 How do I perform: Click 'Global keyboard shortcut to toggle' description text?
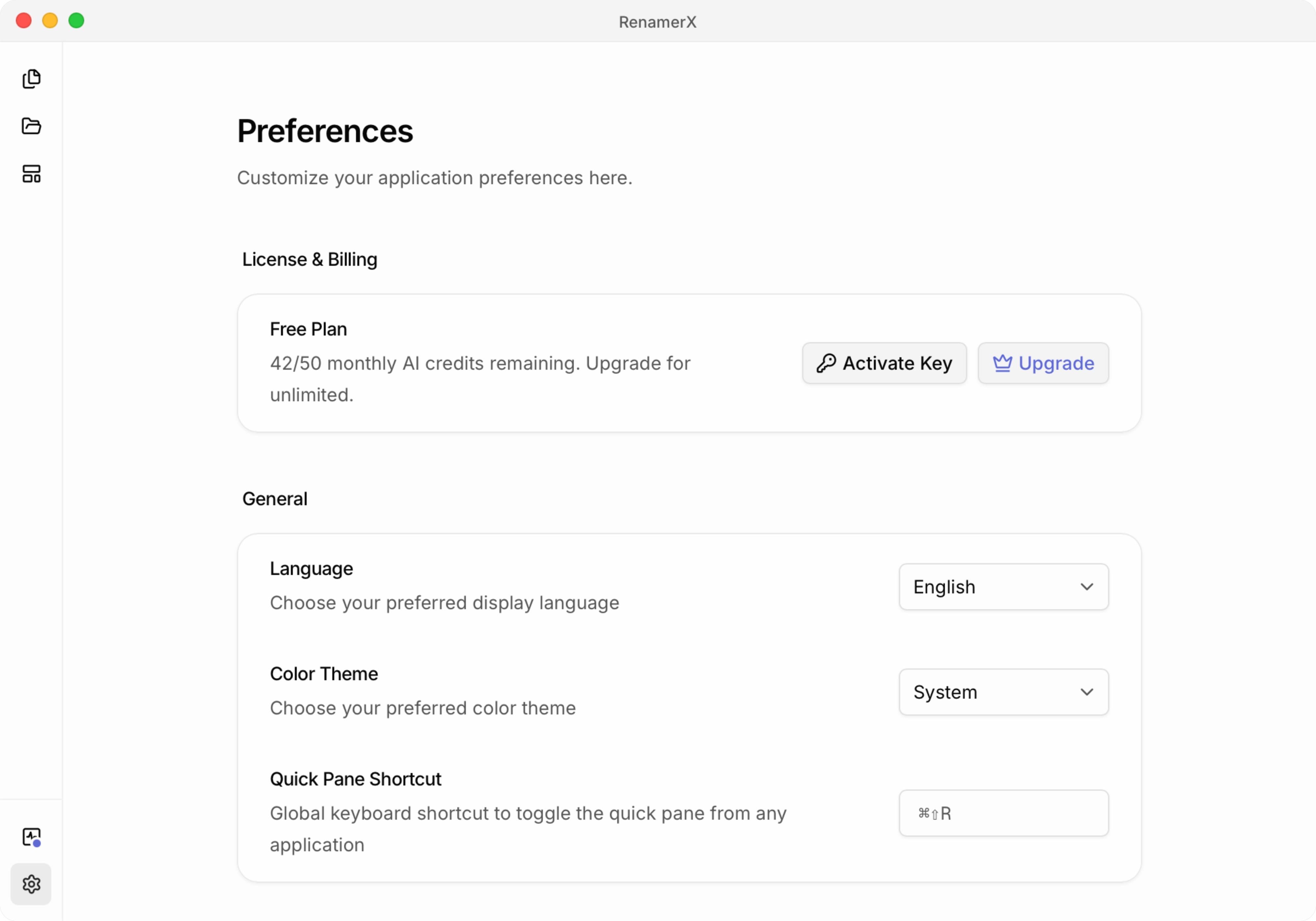pyautogui.click(x=528, y=829)
